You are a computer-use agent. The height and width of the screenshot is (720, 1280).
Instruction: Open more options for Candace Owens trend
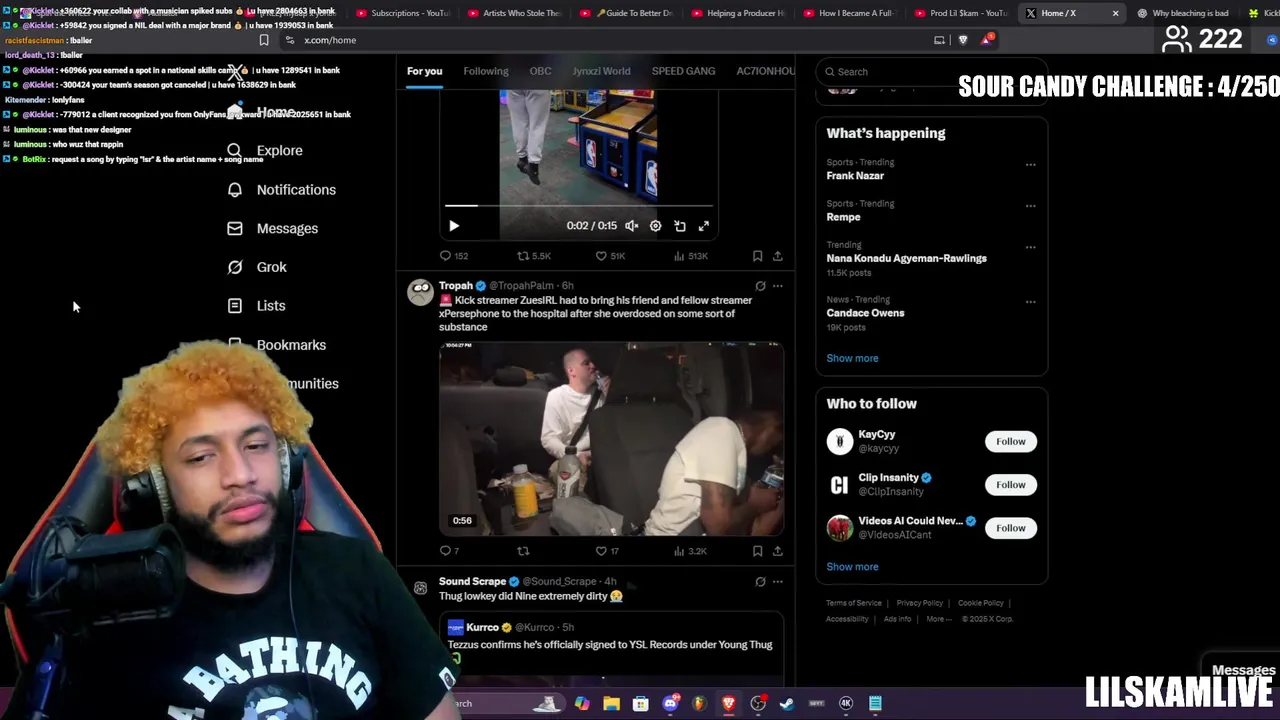[x=1030, y=301]
